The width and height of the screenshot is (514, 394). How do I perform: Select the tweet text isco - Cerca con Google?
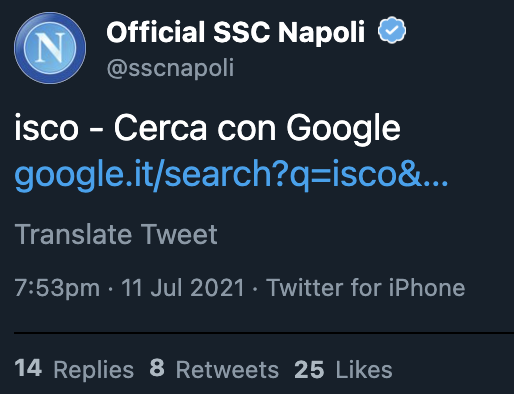click(207, 128)
